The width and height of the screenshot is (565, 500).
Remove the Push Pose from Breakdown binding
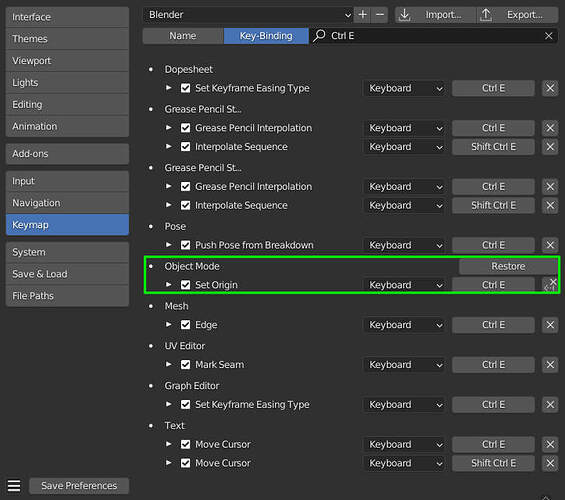[x=550, y=245]
